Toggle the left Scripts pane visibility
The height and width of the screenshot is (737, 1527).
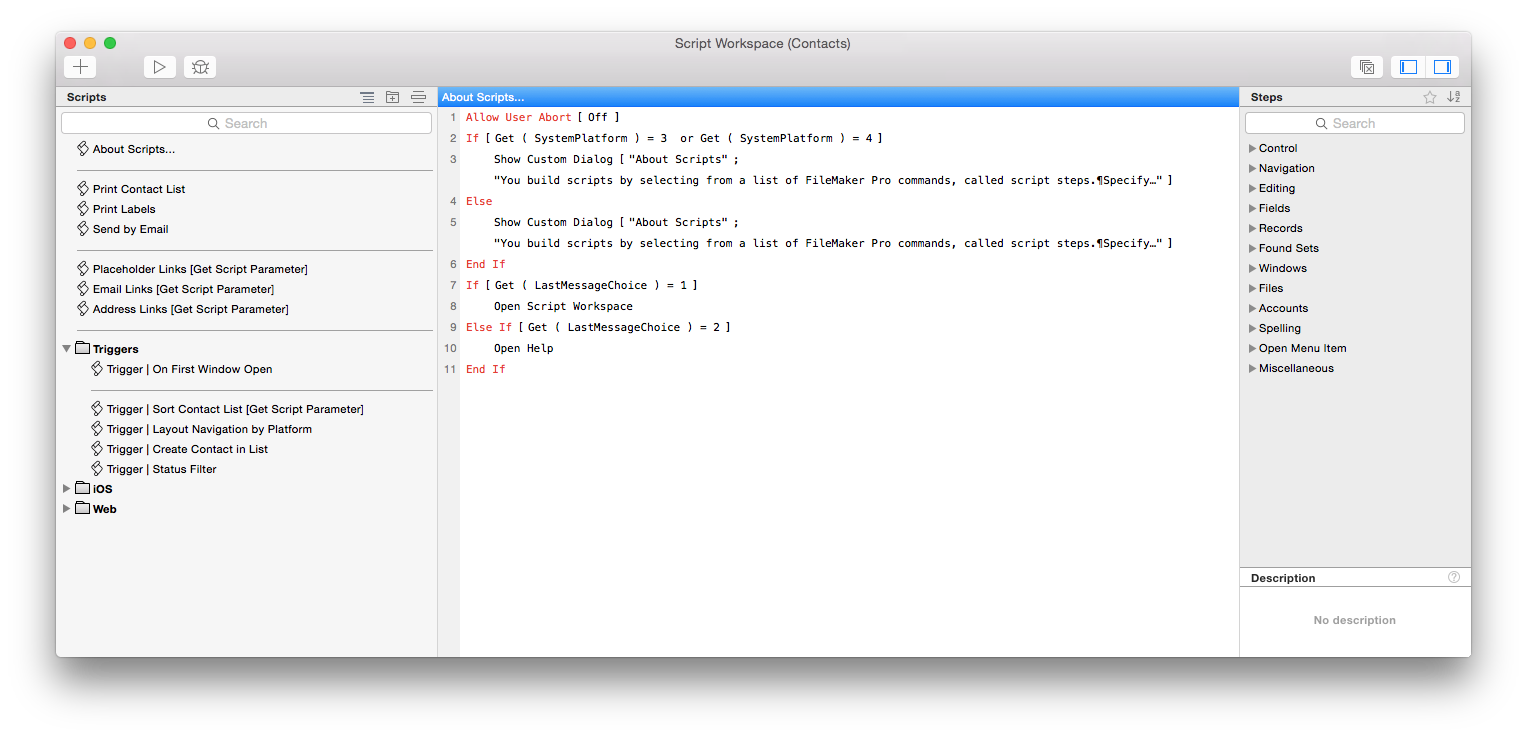[x=1408, y=67]
